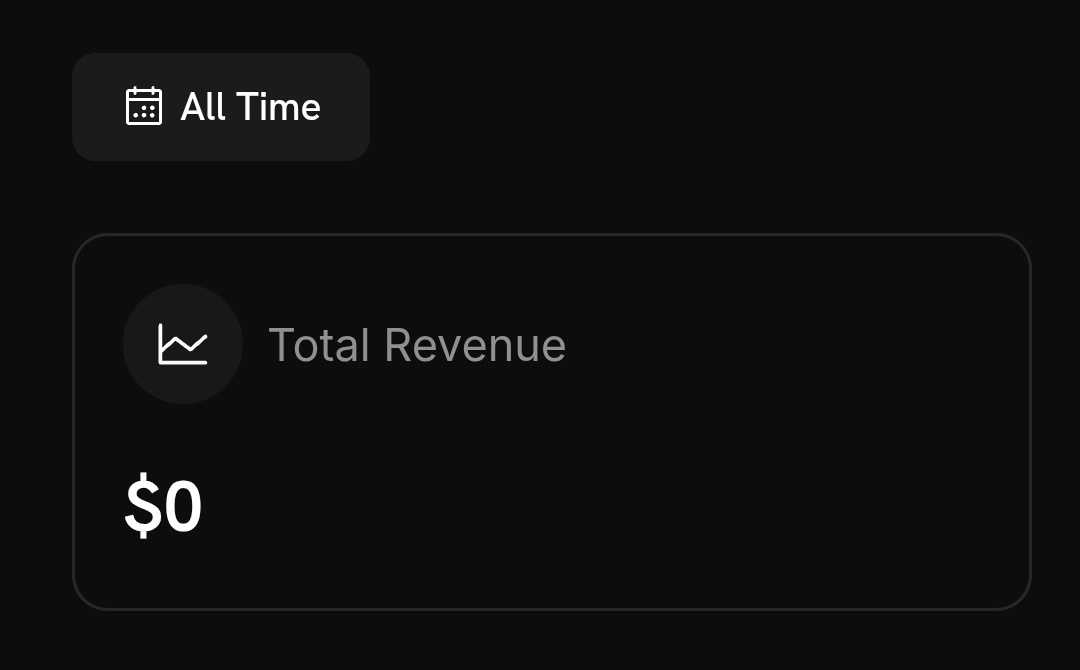This screenshot has height=670, width=1080.
Task: Click the calendar icon beside All Time
Action: click(143, 106)
